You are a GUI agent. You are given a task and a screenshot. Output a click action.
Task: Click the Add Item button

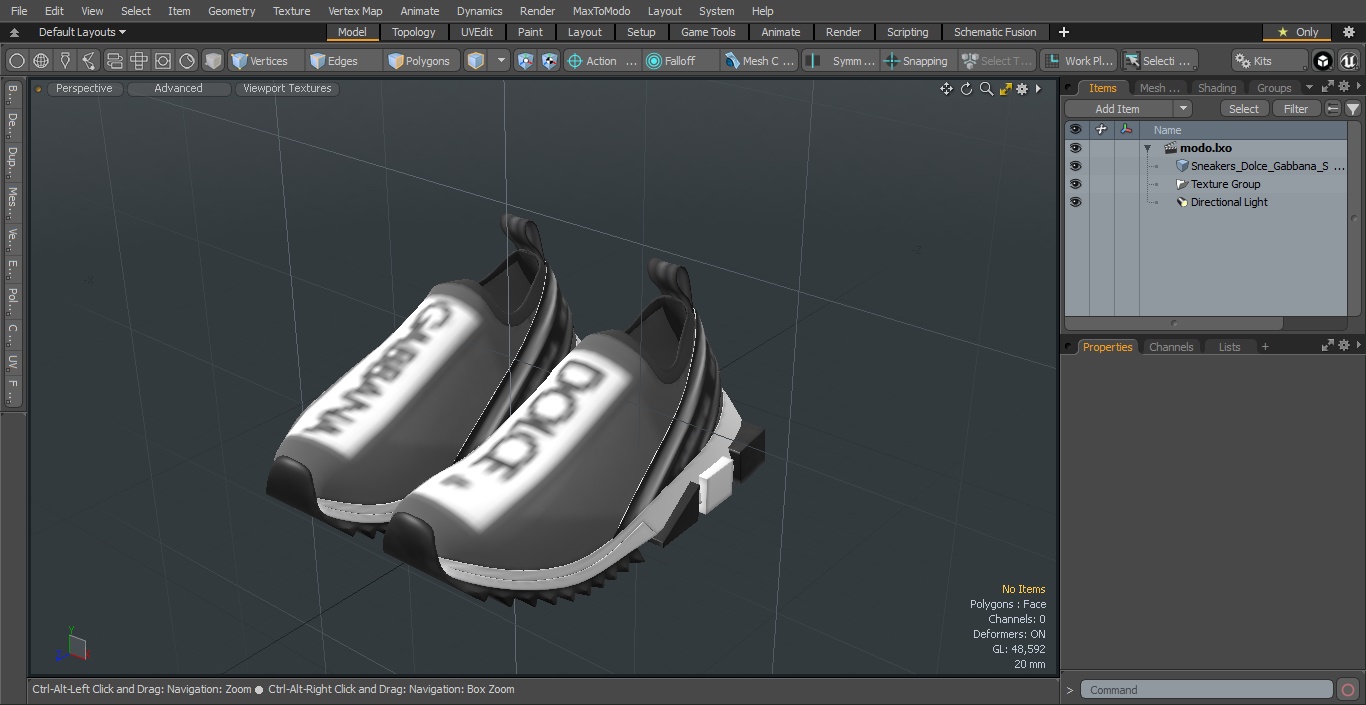pyautogui.click(x=1117, y=109)
